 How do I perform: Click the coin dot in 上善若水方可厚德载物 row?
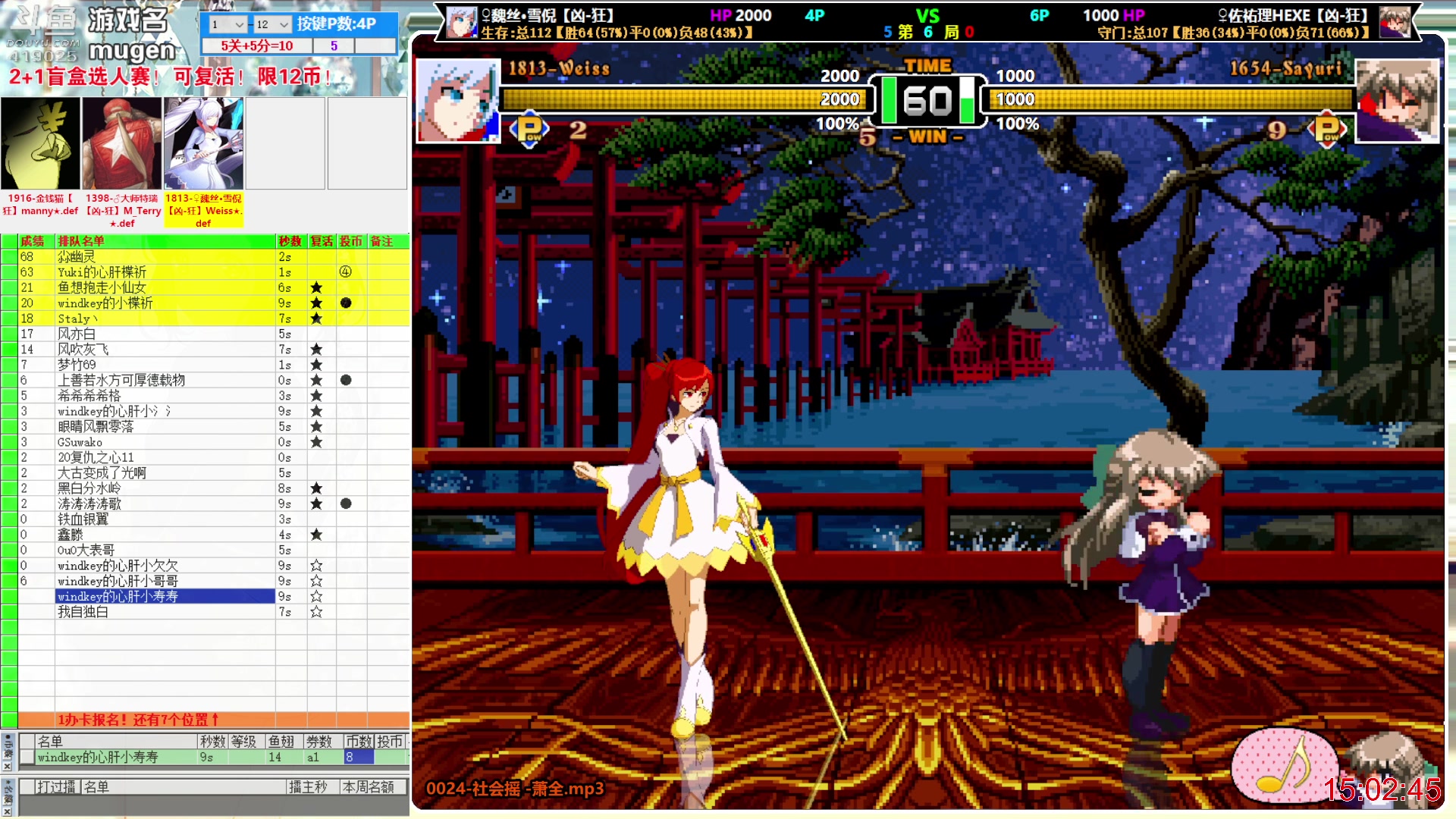click(346, 380)
